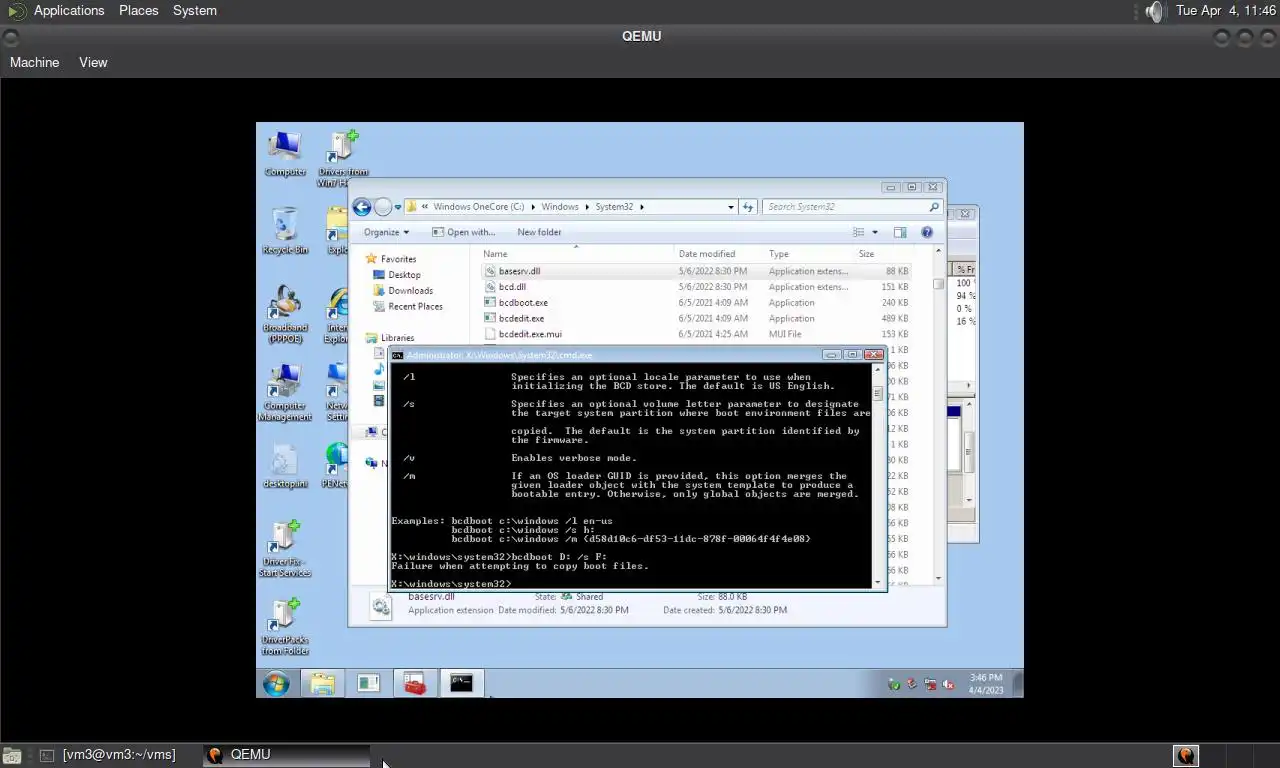The image size is (1280, 768).
Task: Click cmd window scrollbar down arrow
Action: [878, 581]
